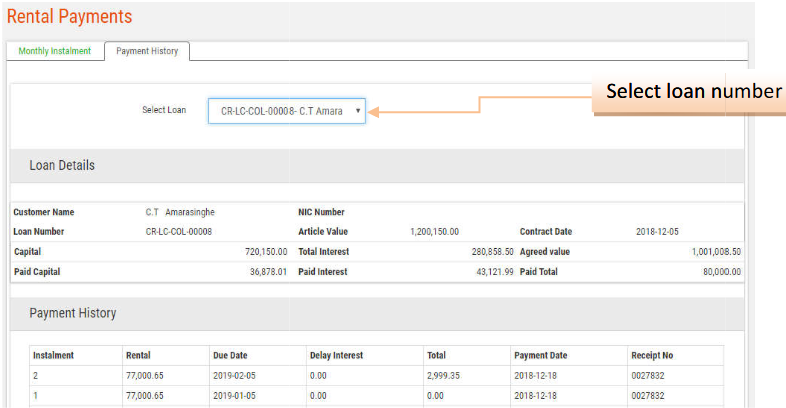Click loan number value CR-LC-COL-00008 in Loan Details

click(179, 232)
